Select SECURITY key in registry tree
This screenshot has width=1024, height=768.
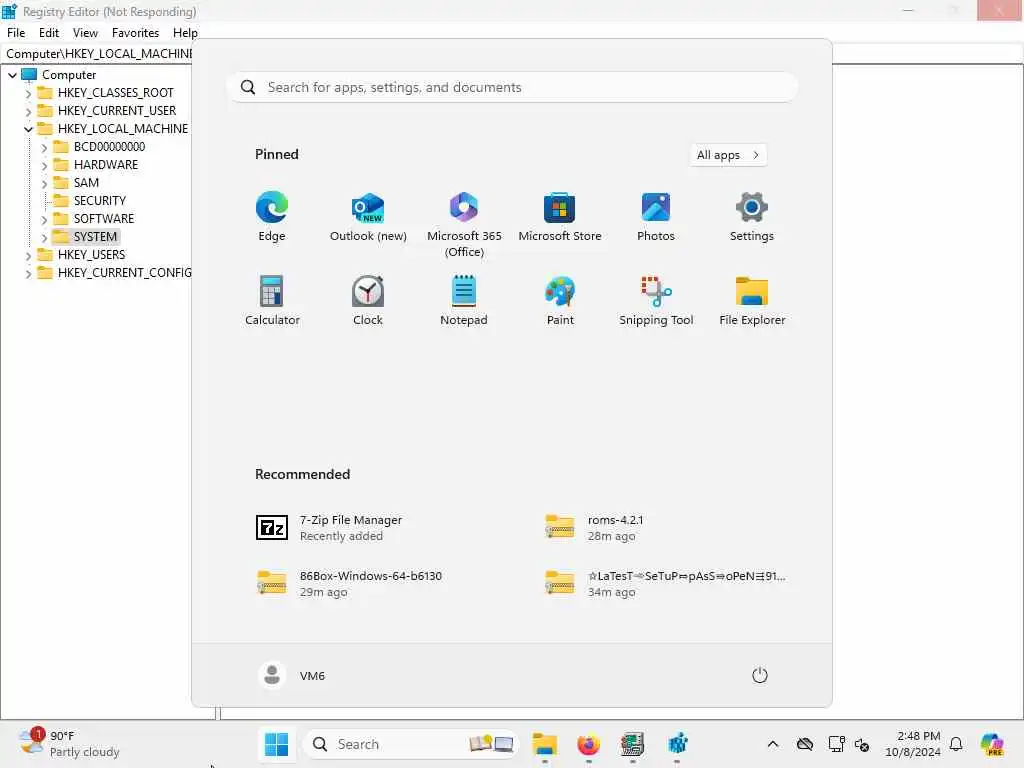pos(99,200)
